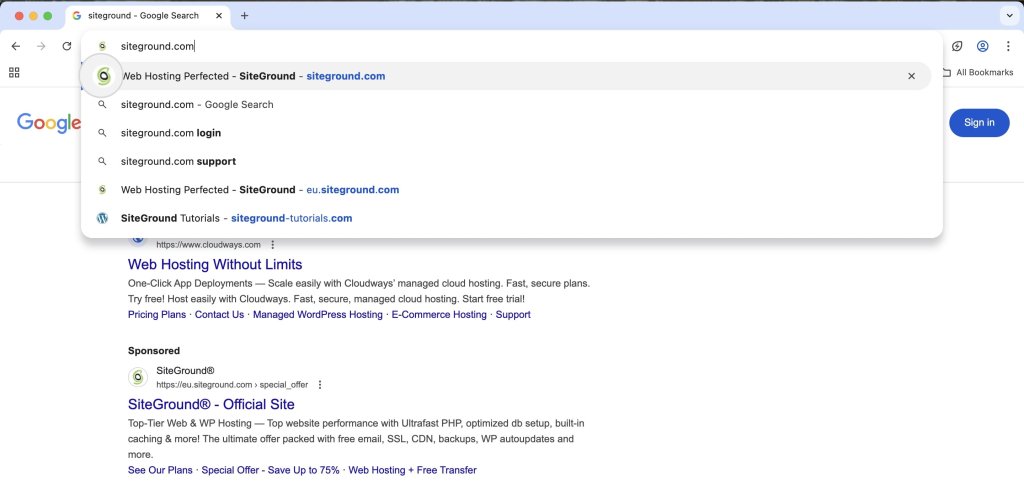Click the SiteGround favicon in the address bar

102,46
